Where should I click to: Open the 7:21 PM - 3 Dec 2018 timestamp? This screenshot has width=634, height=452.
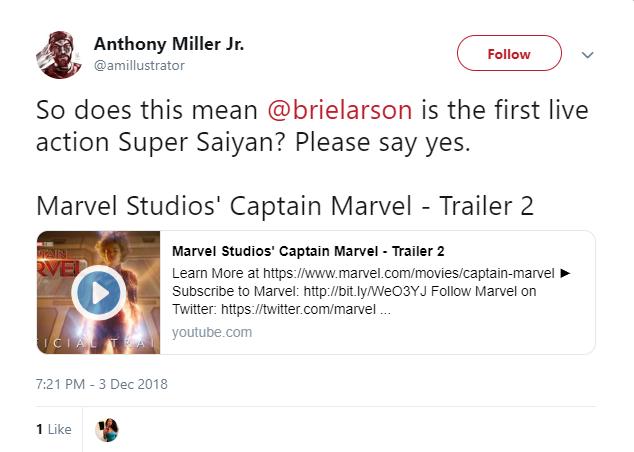101,383
